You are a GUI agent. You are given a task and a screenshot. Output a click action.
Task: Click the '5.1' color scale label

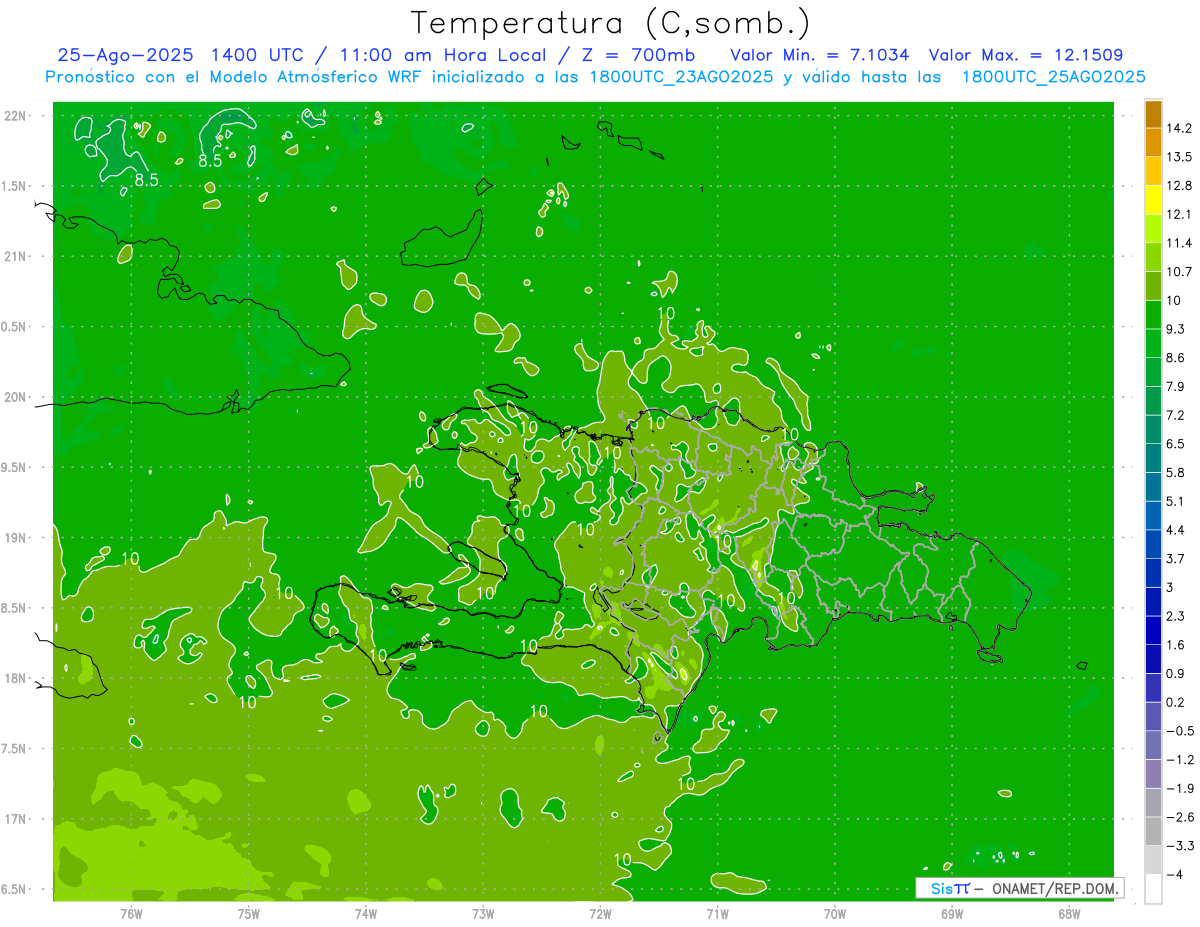pyautogui.click(x=1175, y=501)
